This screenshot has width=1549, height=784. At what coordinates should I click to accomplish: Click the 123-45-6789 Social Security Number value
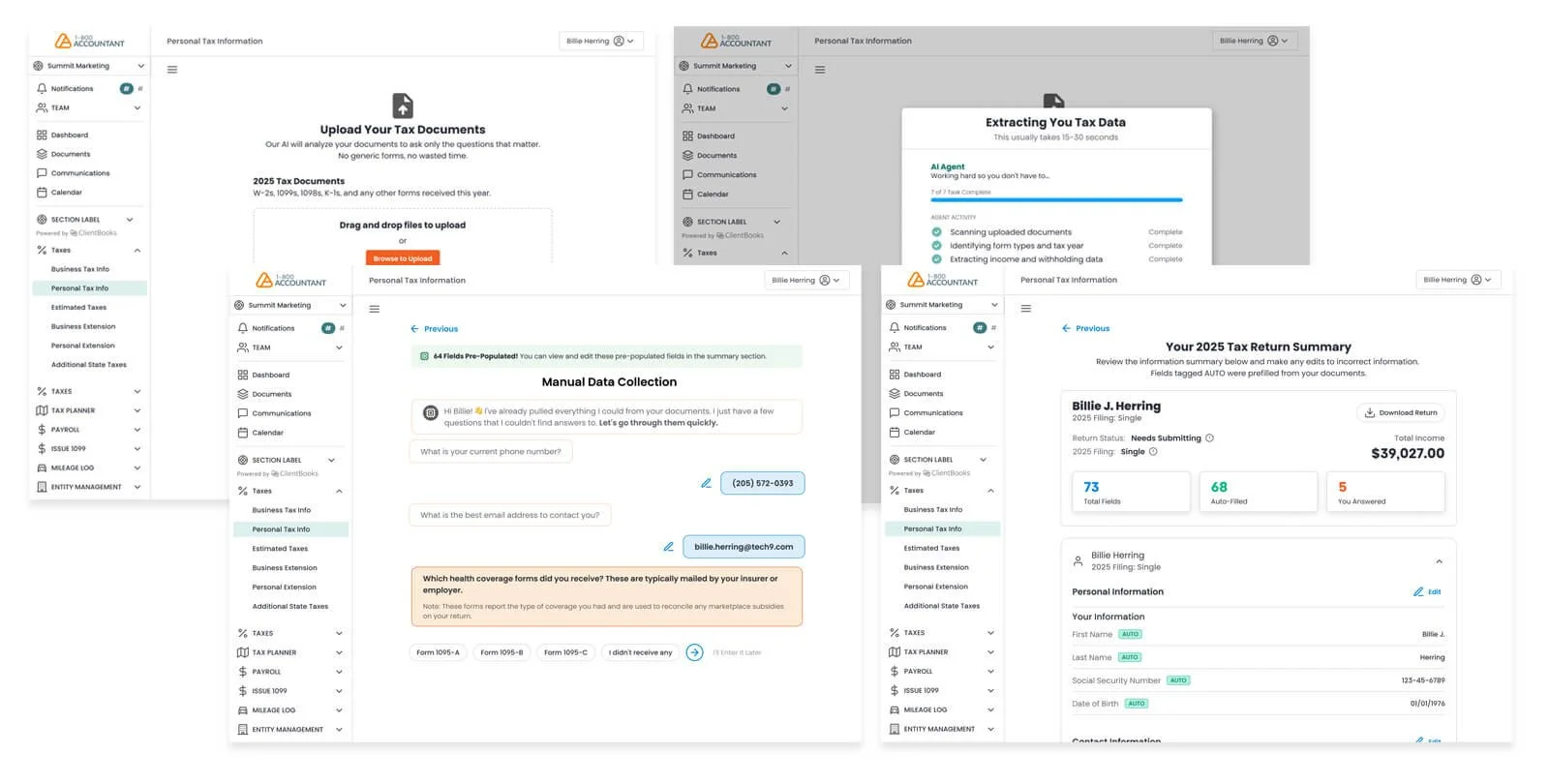[x=1423, y=680]
